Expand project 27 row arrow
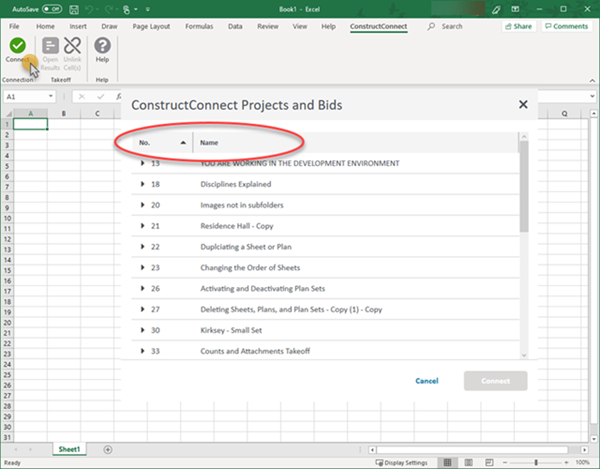Image resolution: width=600 pixels, height=469 pixels. [x=142, y=309]
